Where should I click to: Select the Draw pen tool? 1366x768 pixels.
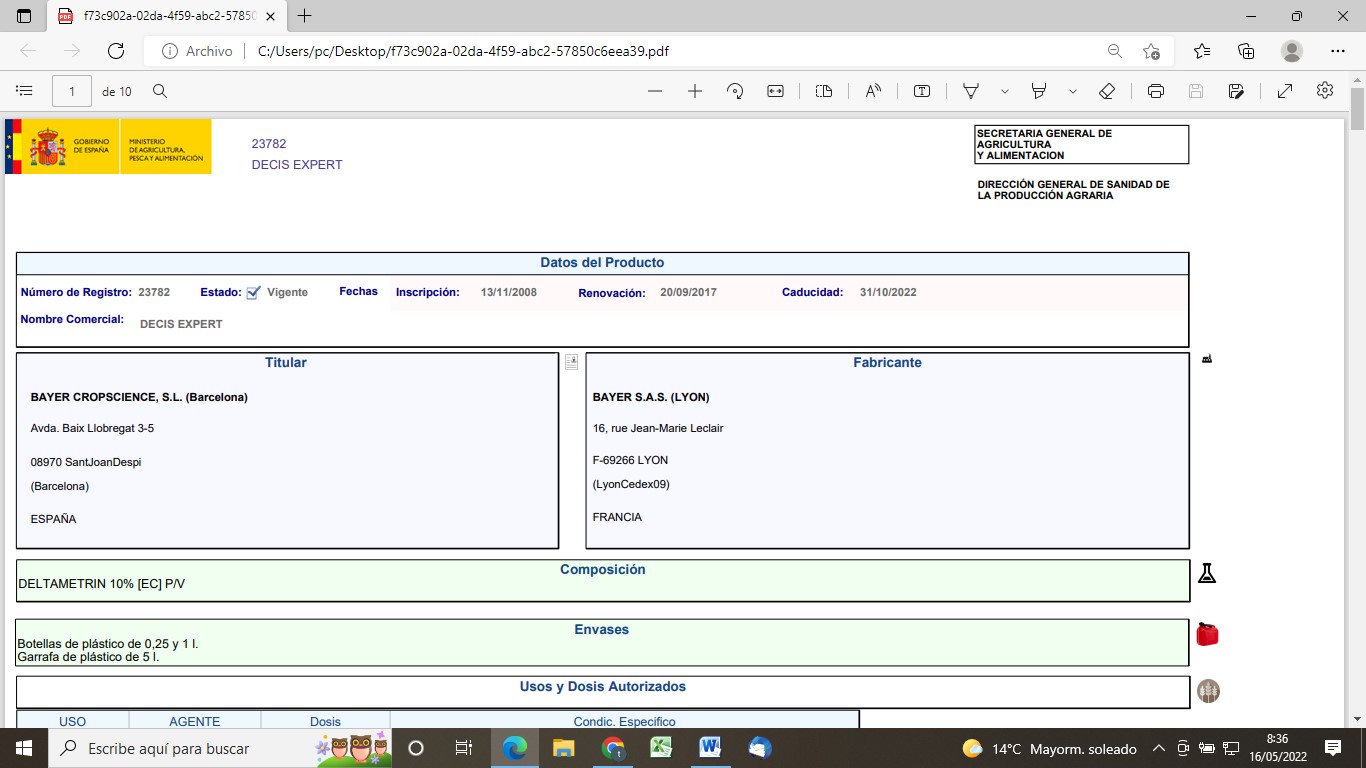coord(970,91)
